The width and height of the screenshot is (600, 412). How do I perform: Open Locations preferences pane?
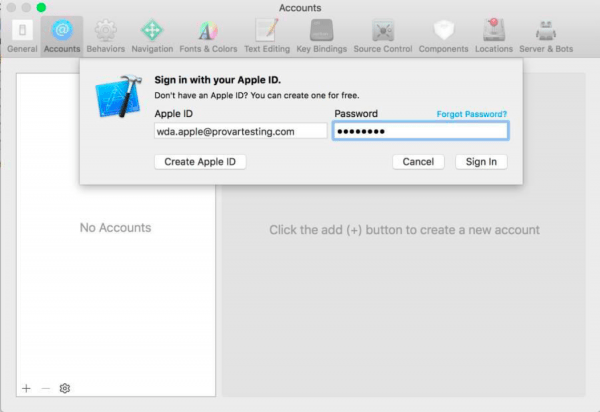pos(494,36)
